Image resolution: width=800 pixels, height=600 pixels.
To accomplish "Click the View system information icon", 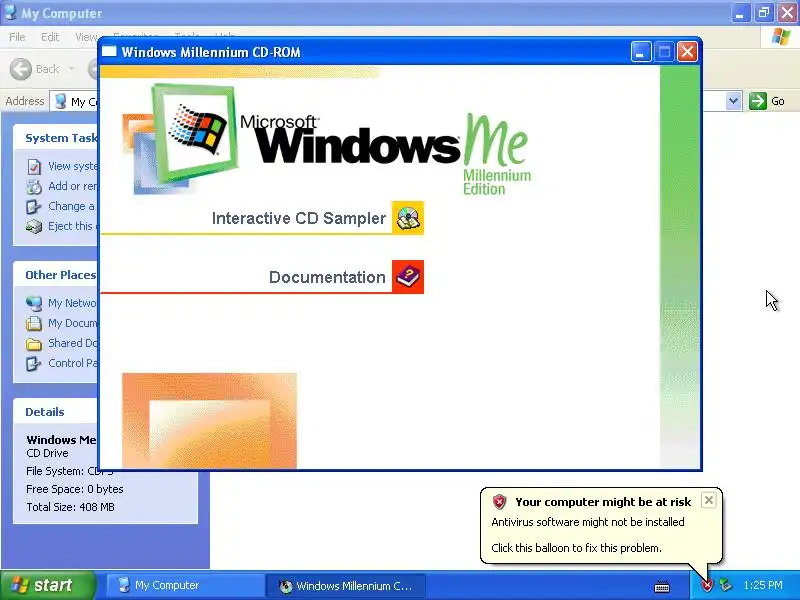I will (x=34, y=166).
